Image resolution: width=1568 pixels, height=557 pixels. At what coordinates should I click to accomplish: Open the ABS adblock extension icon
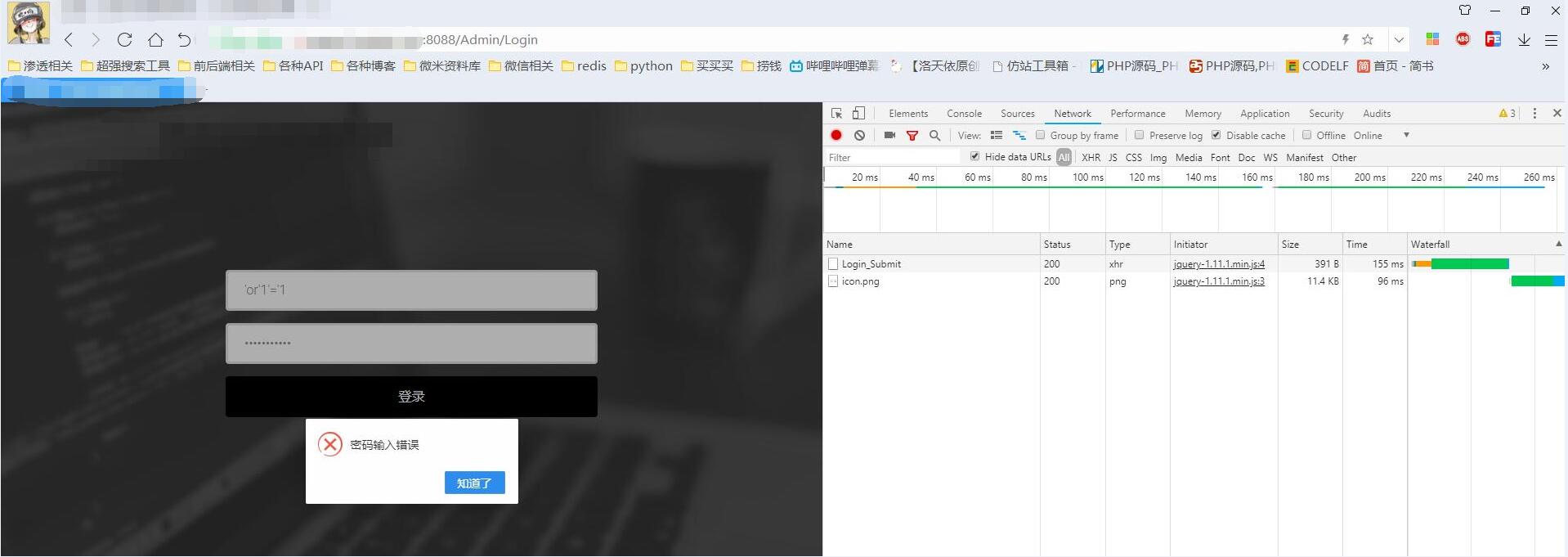(1463, 39)
